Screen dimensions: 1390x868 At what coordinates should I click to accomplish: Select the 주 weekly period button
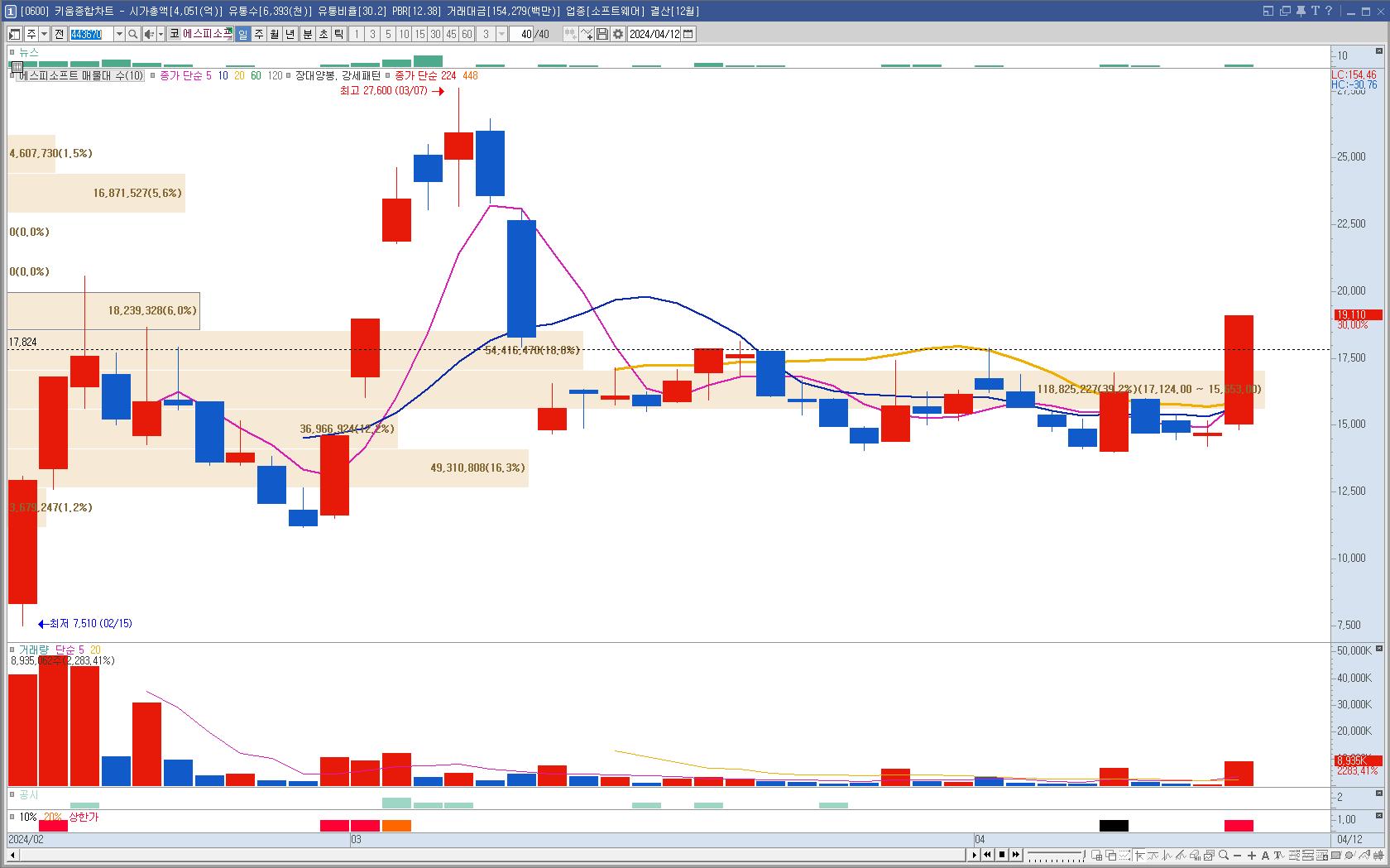(258, 34)
